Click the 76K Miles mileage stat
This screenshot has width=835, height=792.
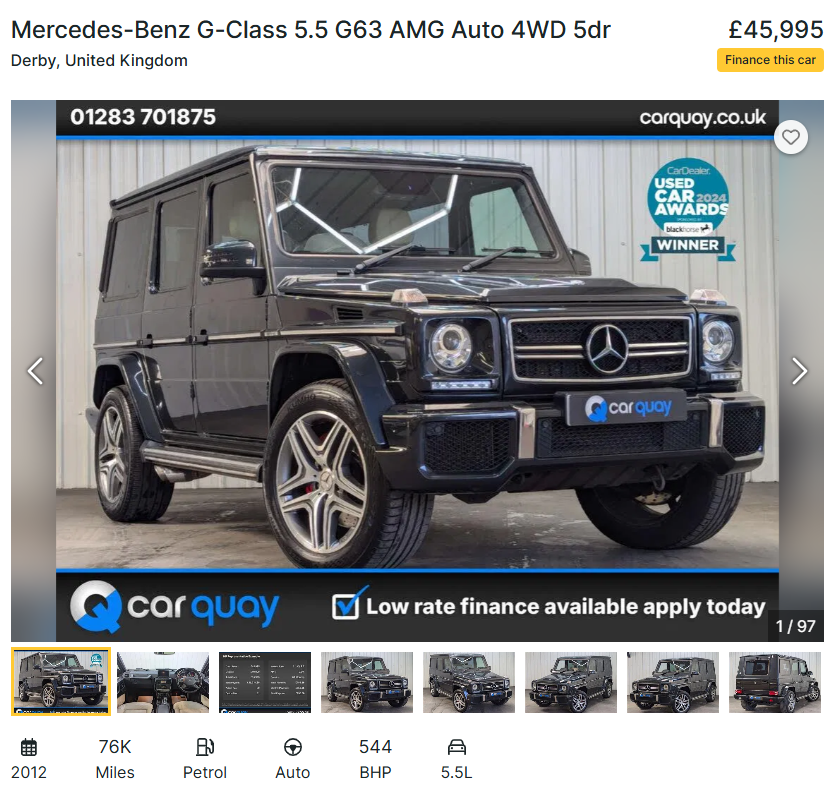(115, 759)
